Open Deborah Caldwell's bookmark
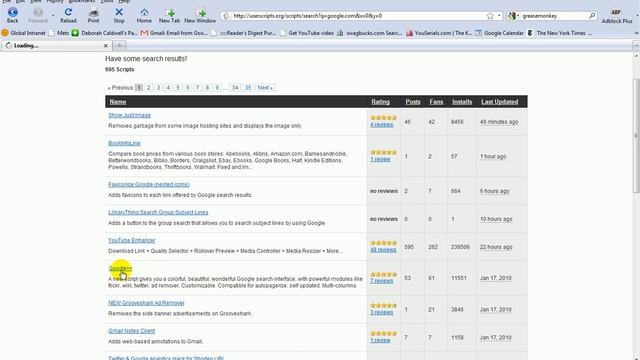This screenshot has width=640, height=360. pyautogui.click(x=105, y=33)
